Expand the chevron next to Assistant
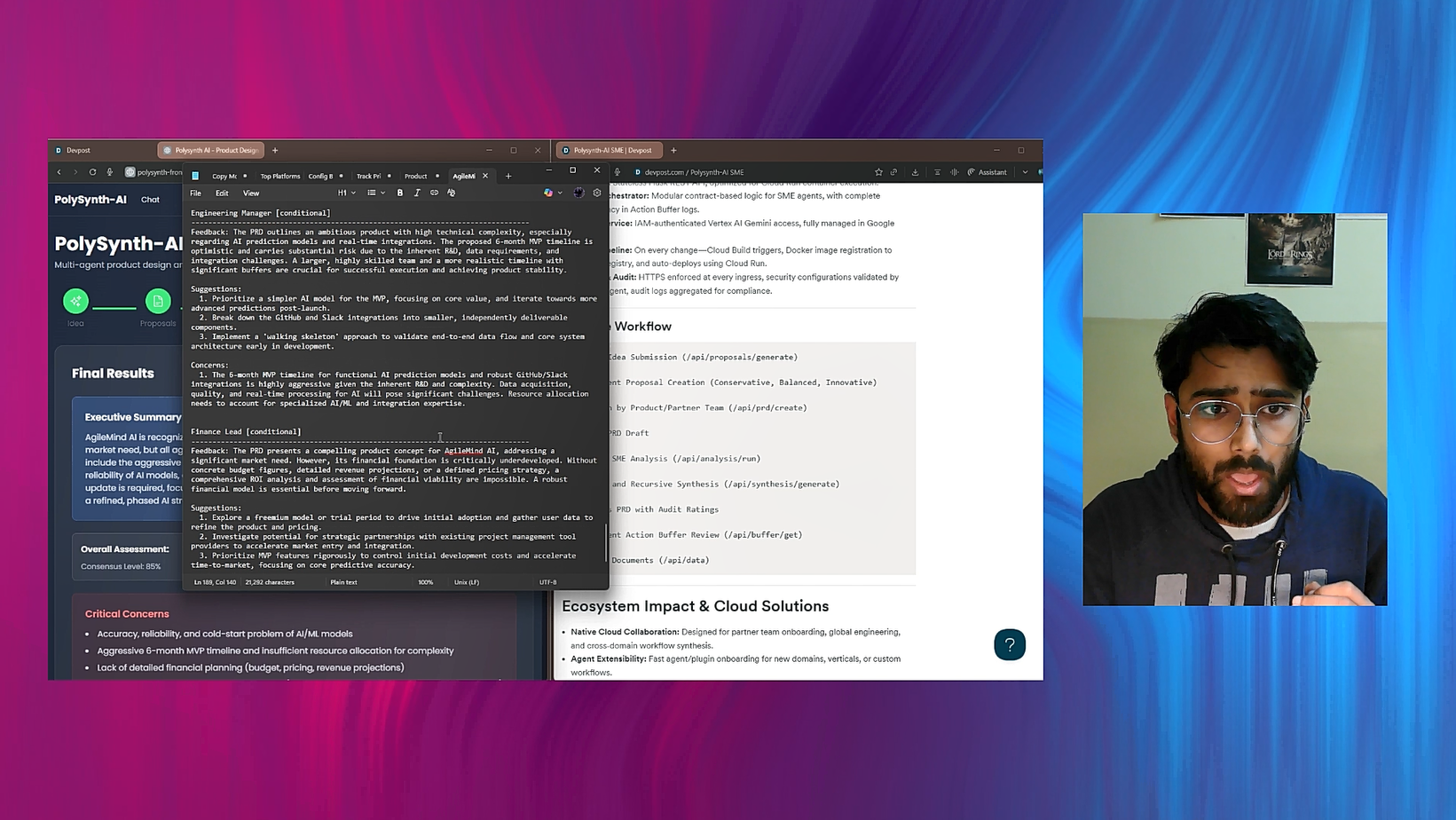Viewport: 1456px width, 820px height. tap(1025, 172)
